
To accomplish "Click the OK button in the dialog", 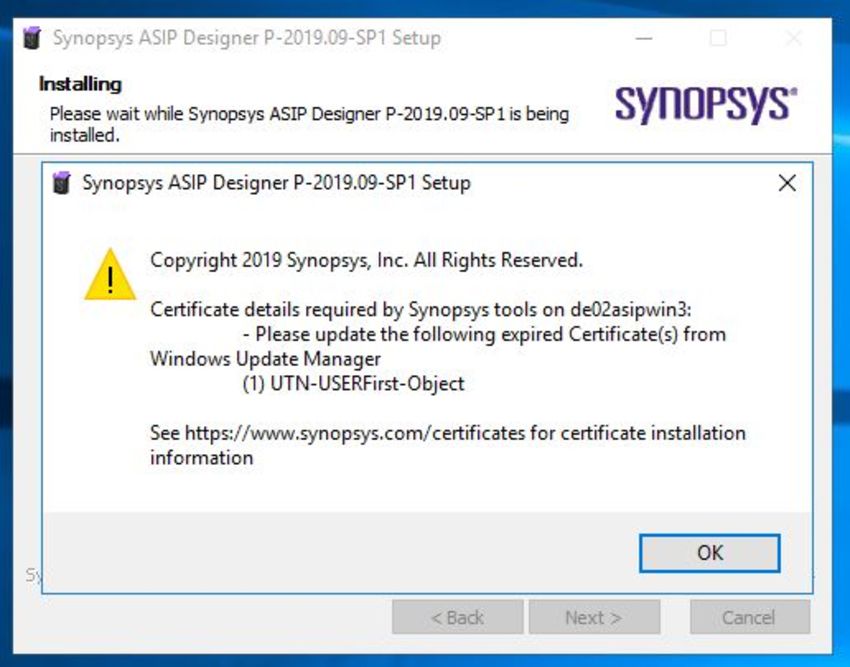I will [709, 553].
